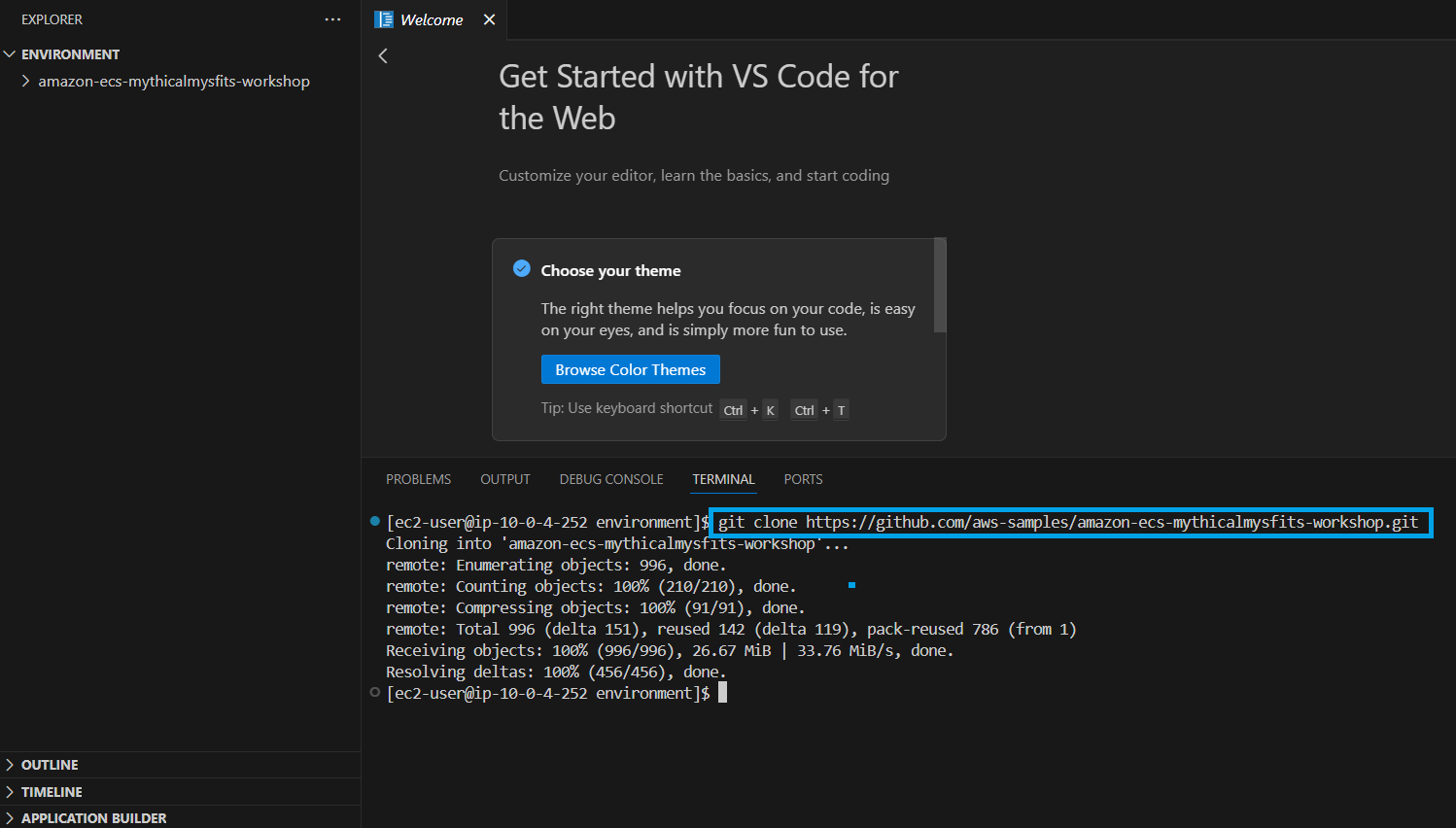
Task: Open the PORTS panel tab
Action: point(803,479)
